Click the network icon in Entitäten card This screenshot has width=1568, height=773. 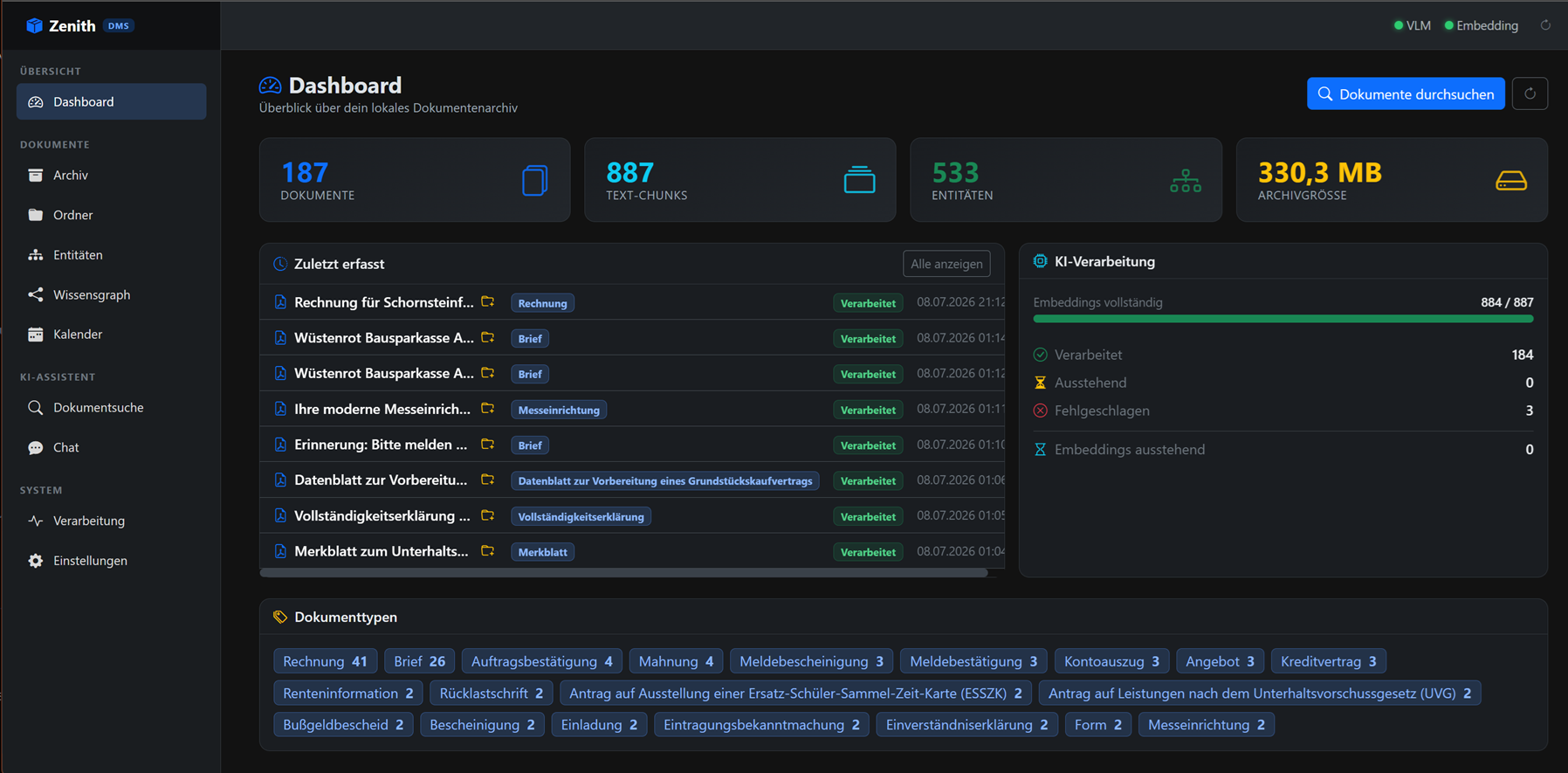tap(1186, 181)
